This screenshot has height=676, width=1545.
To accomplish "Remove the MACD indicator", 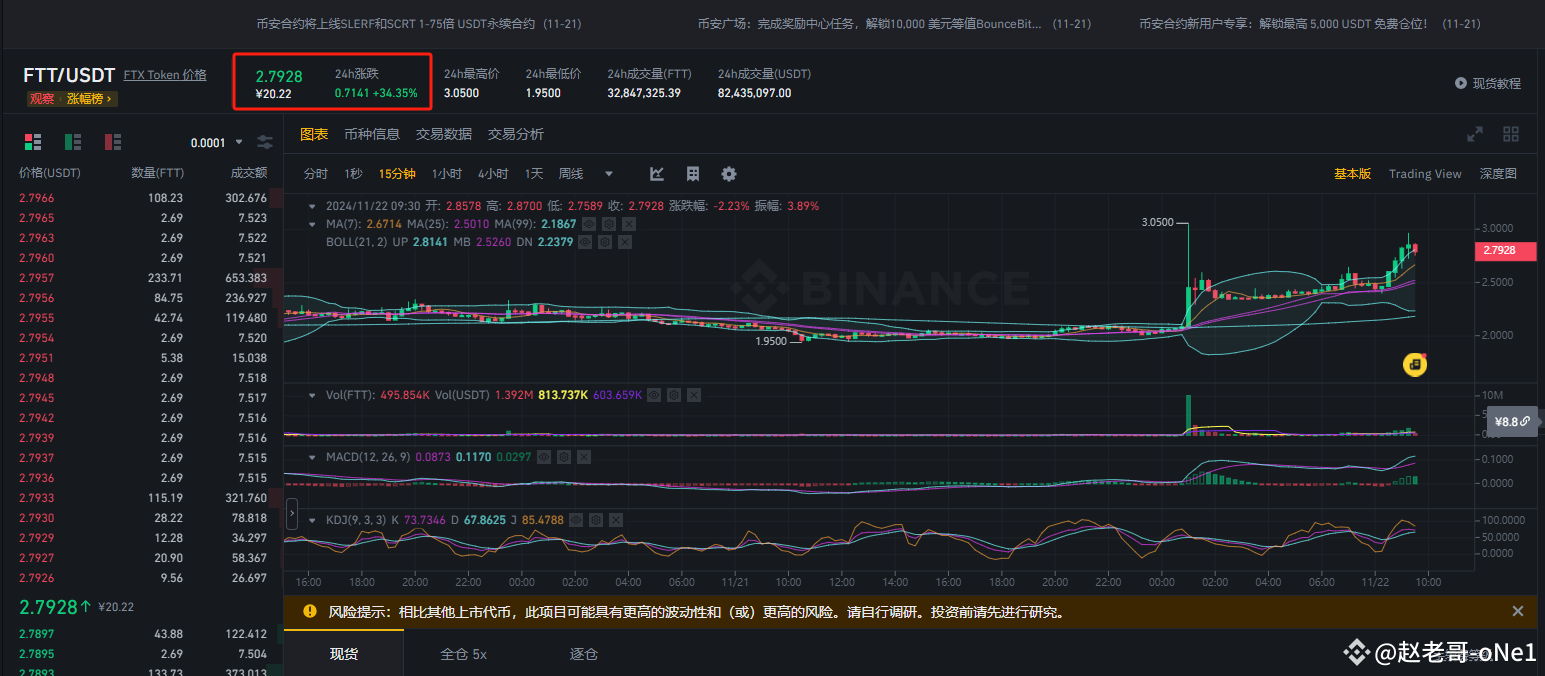I will (x=583, y=457).
